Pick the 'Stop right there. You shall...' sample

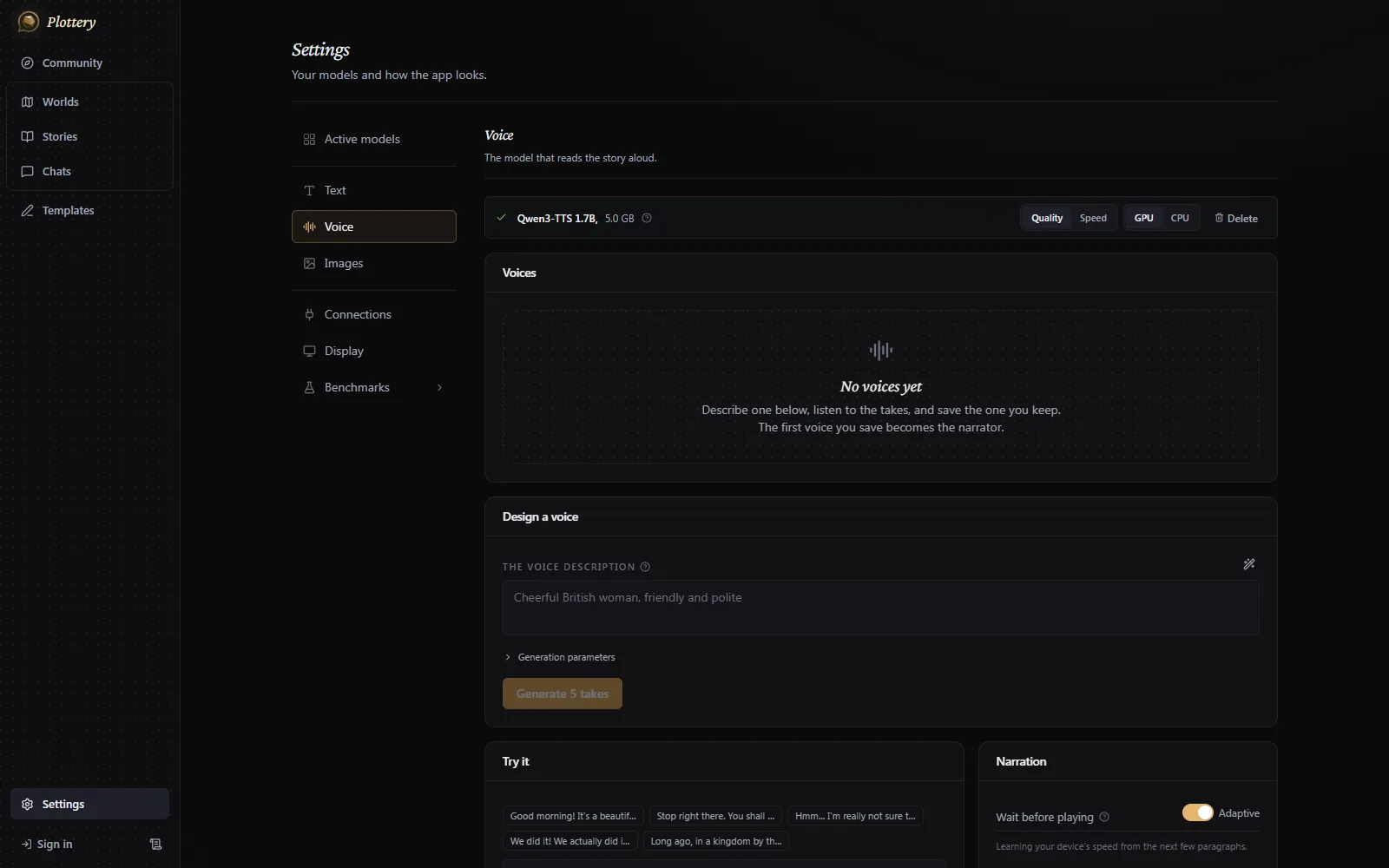click(x=715, y=816)
